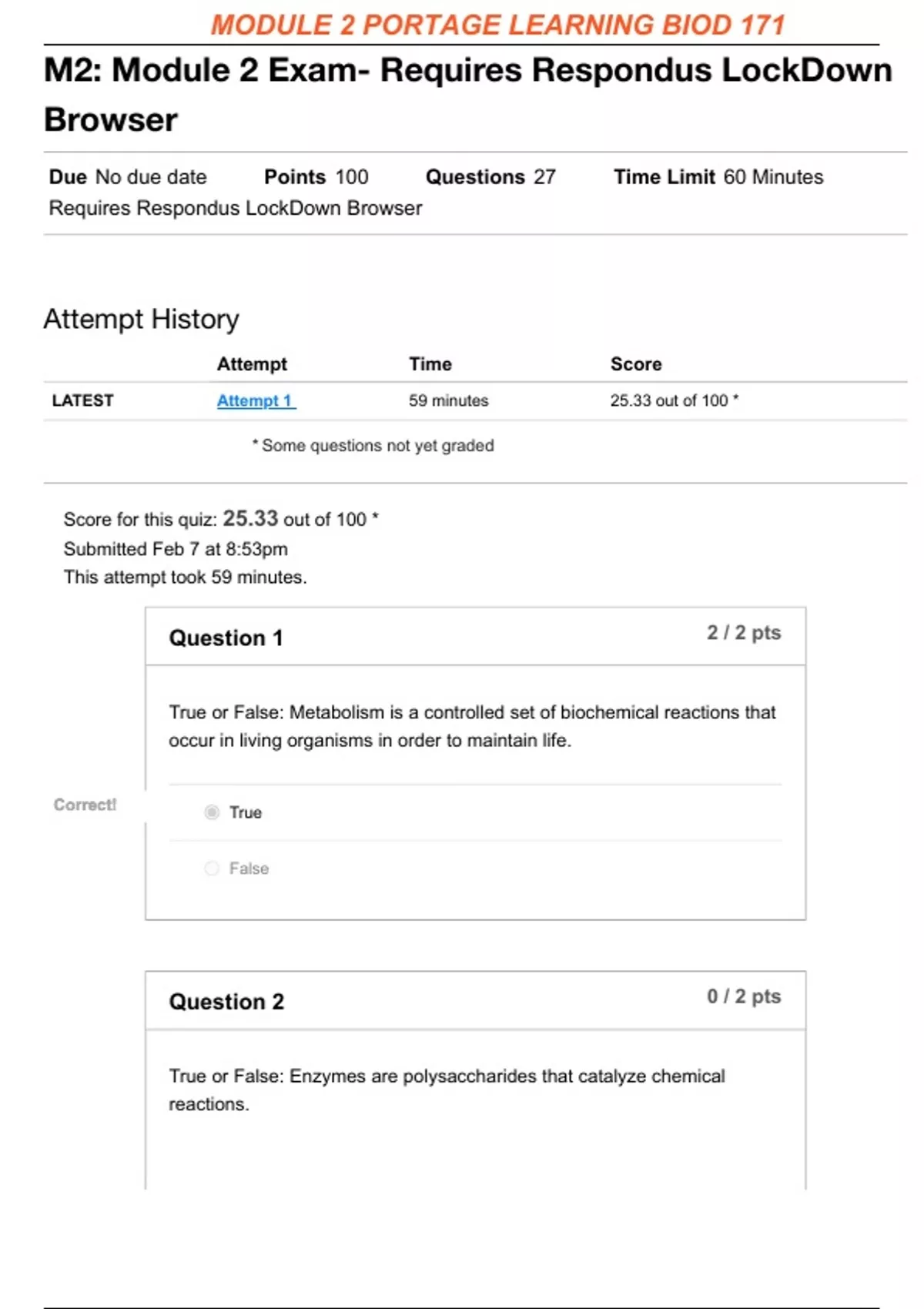Click the orange MODULE 2 PORTAGE LEARNING heading

[497, 25]
